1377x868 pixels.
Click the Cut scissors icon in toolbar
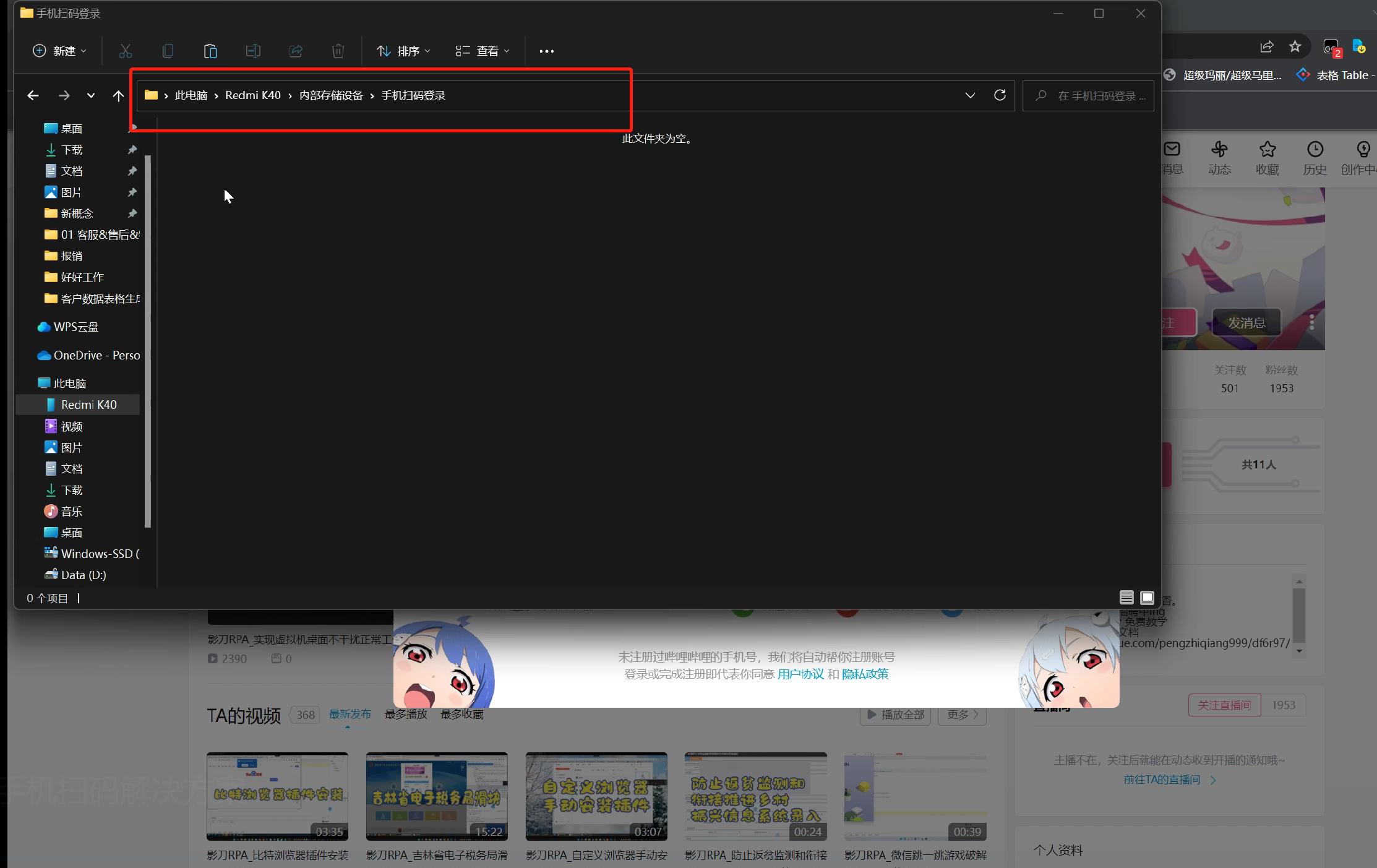[x=126, y=51]
